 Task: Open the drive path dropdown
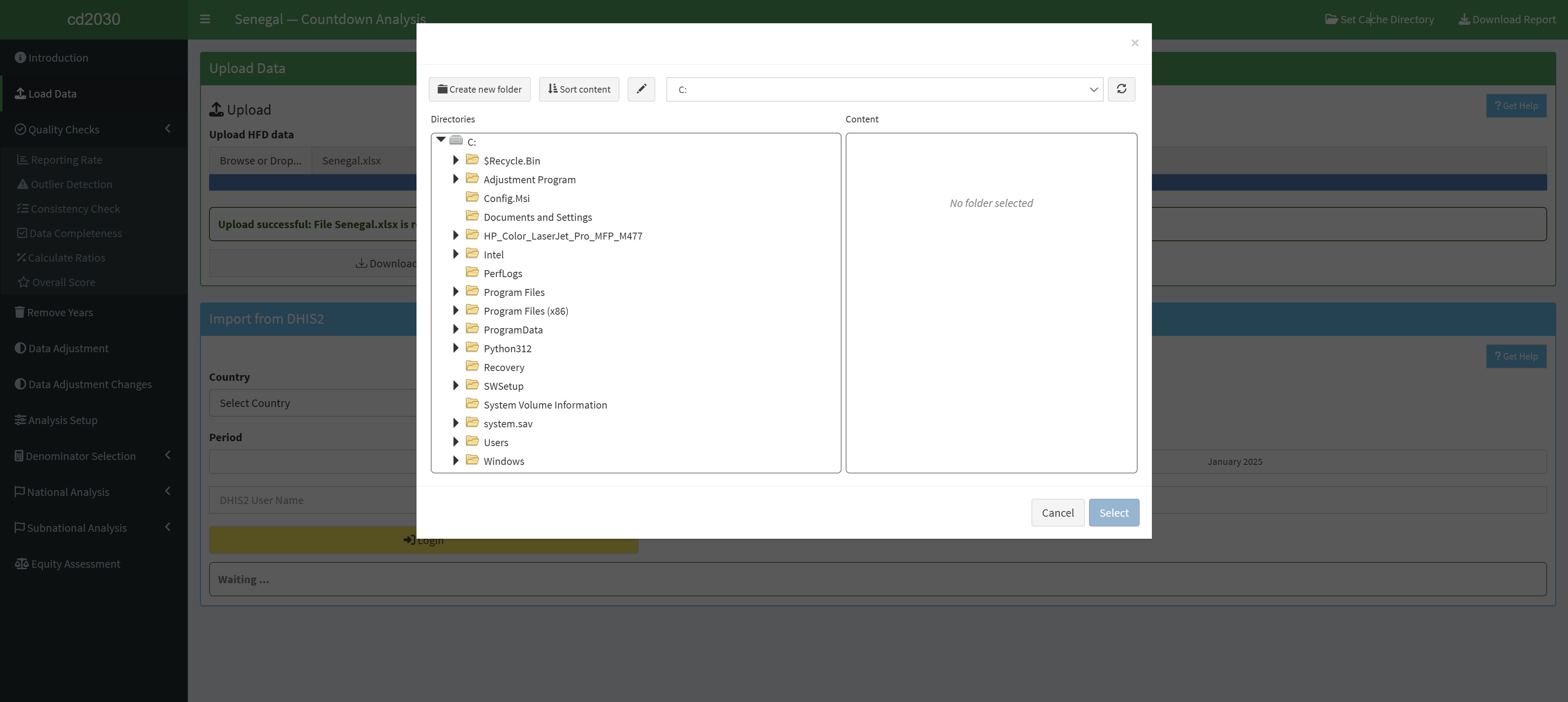coord(1093,89)
